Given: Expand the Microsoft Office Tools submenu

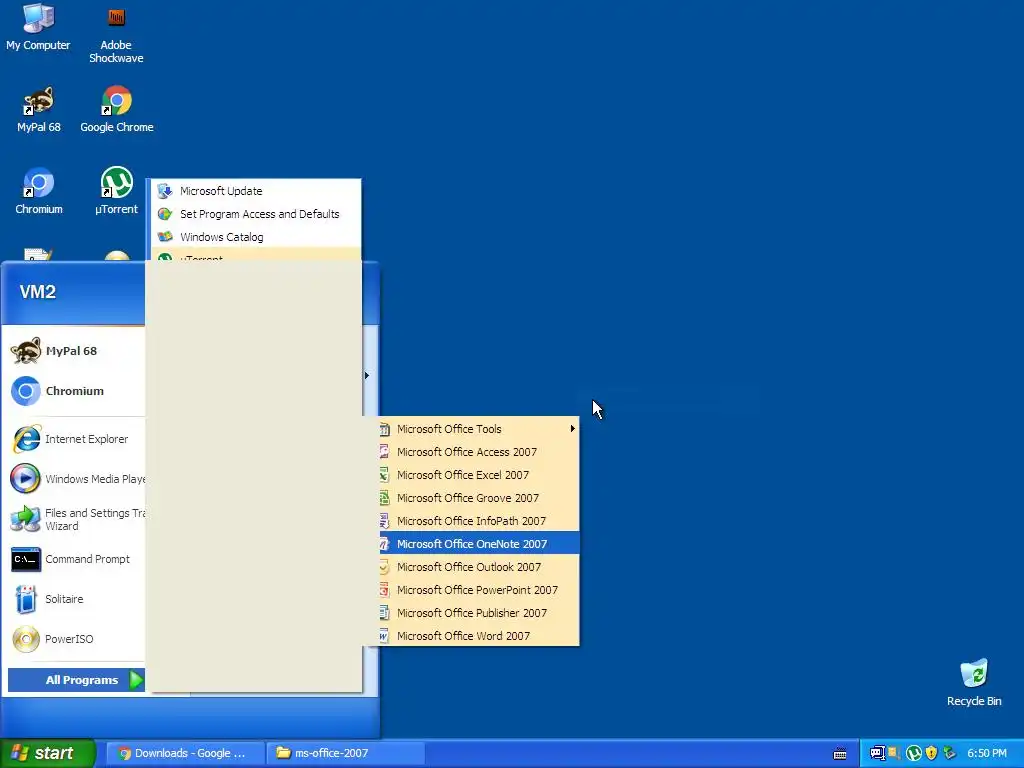Looking at the screenshot, I should pyautogui.click(x=479, y=429).
